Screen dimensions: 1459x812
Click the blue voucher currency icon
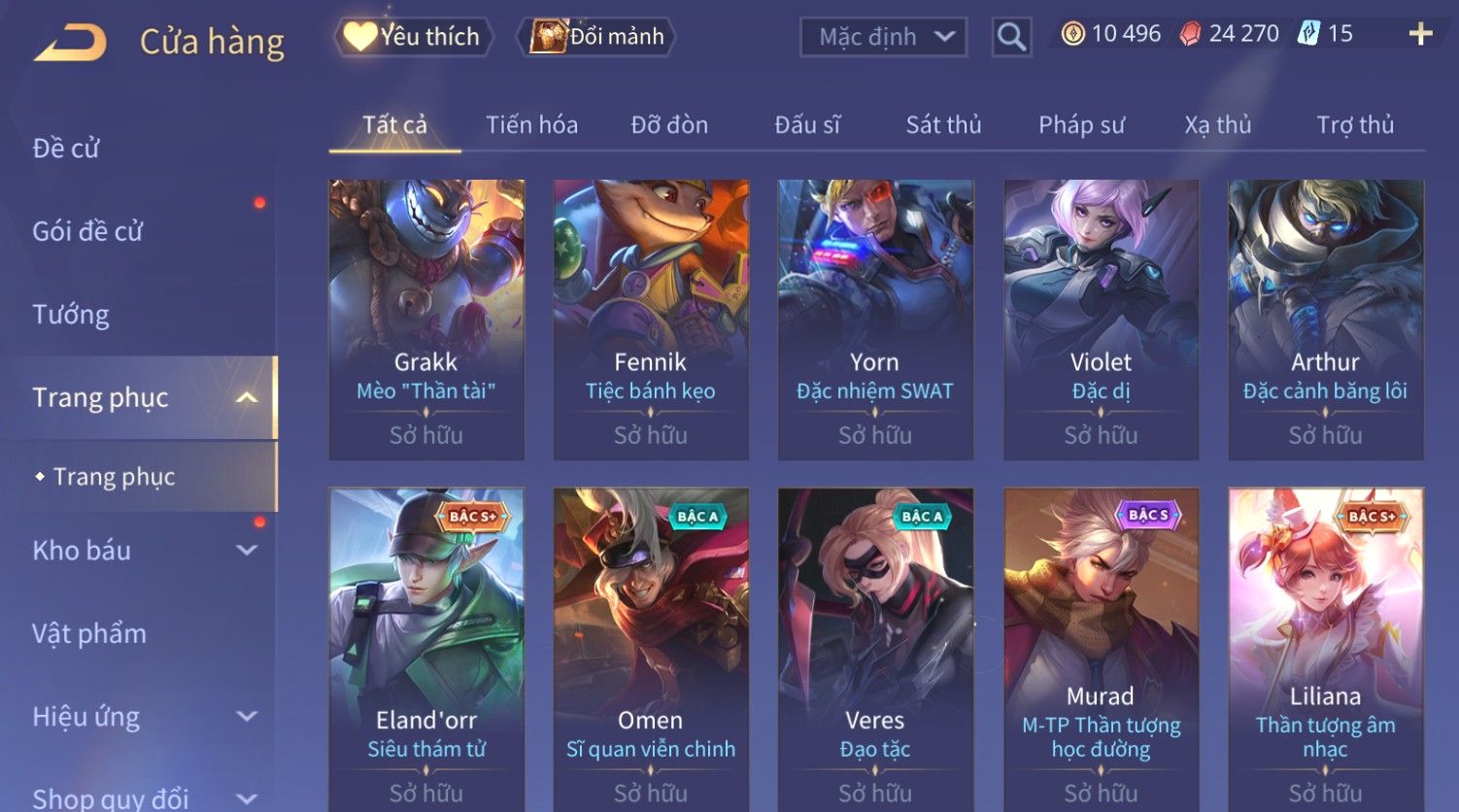click(1309, 34)
